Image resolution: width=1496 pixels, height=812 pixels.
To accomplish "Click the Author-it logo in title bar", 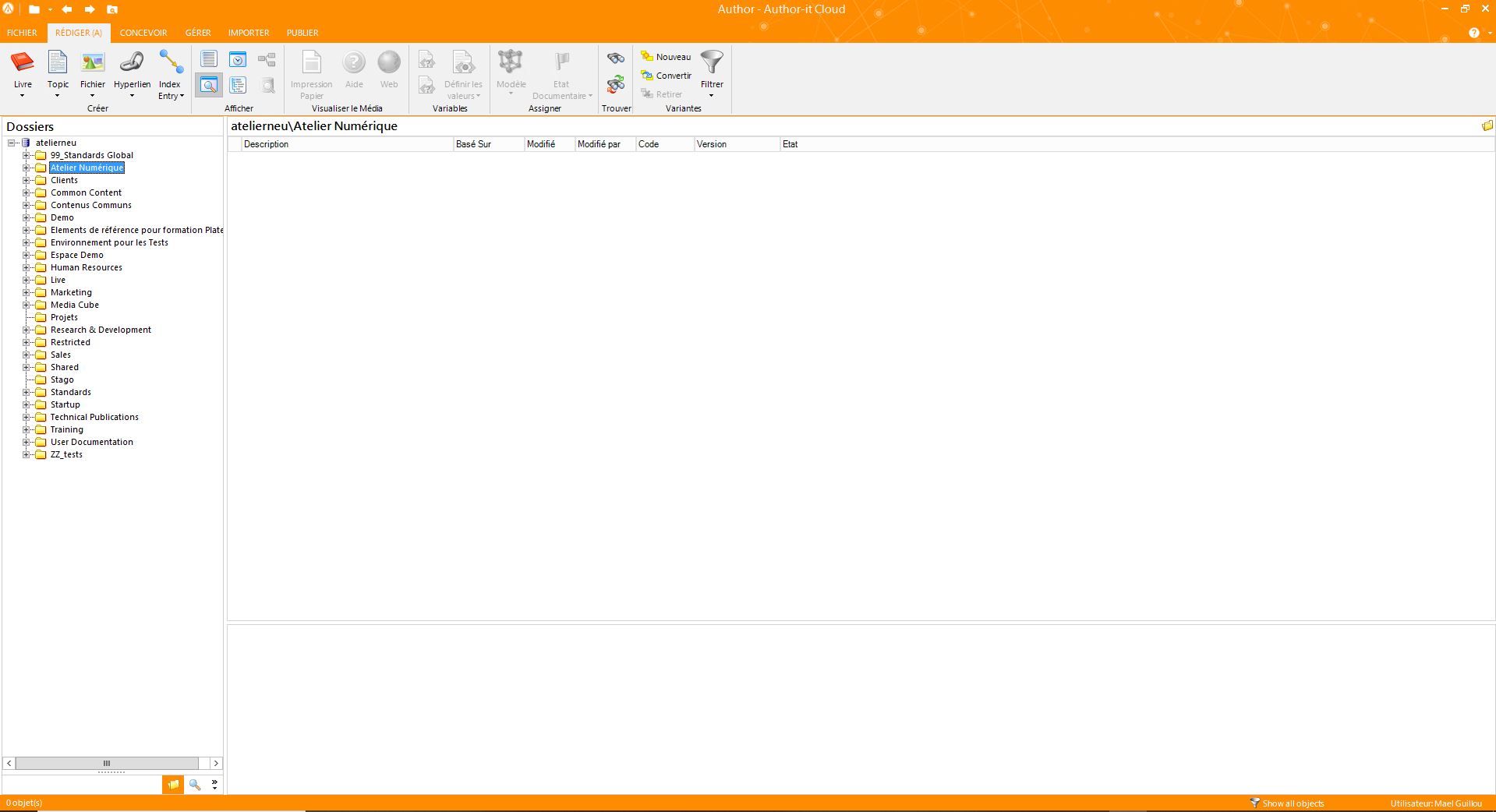I will [x=9, y=9].
